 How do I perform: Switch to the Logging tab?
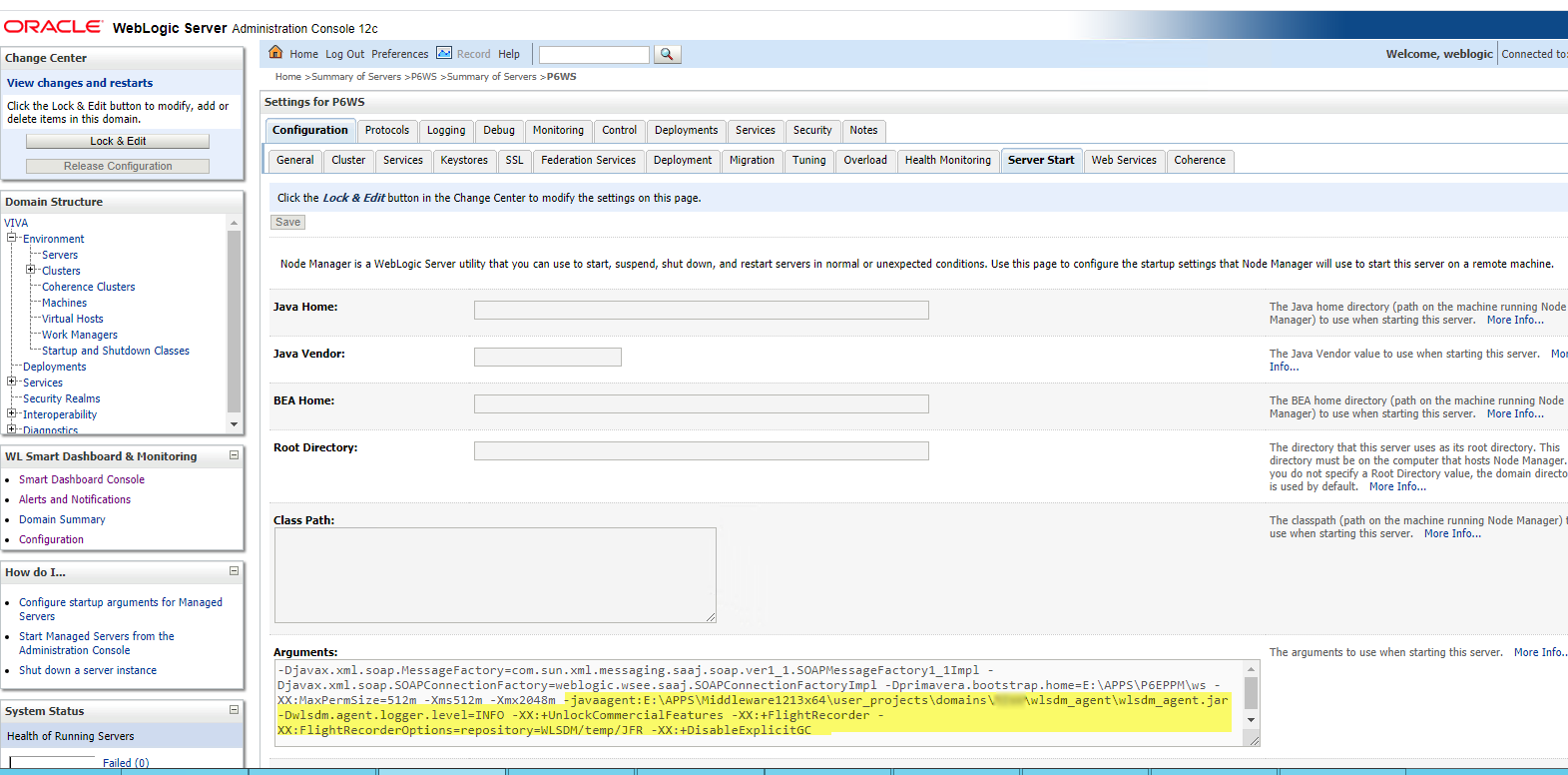tap(446, 131)
